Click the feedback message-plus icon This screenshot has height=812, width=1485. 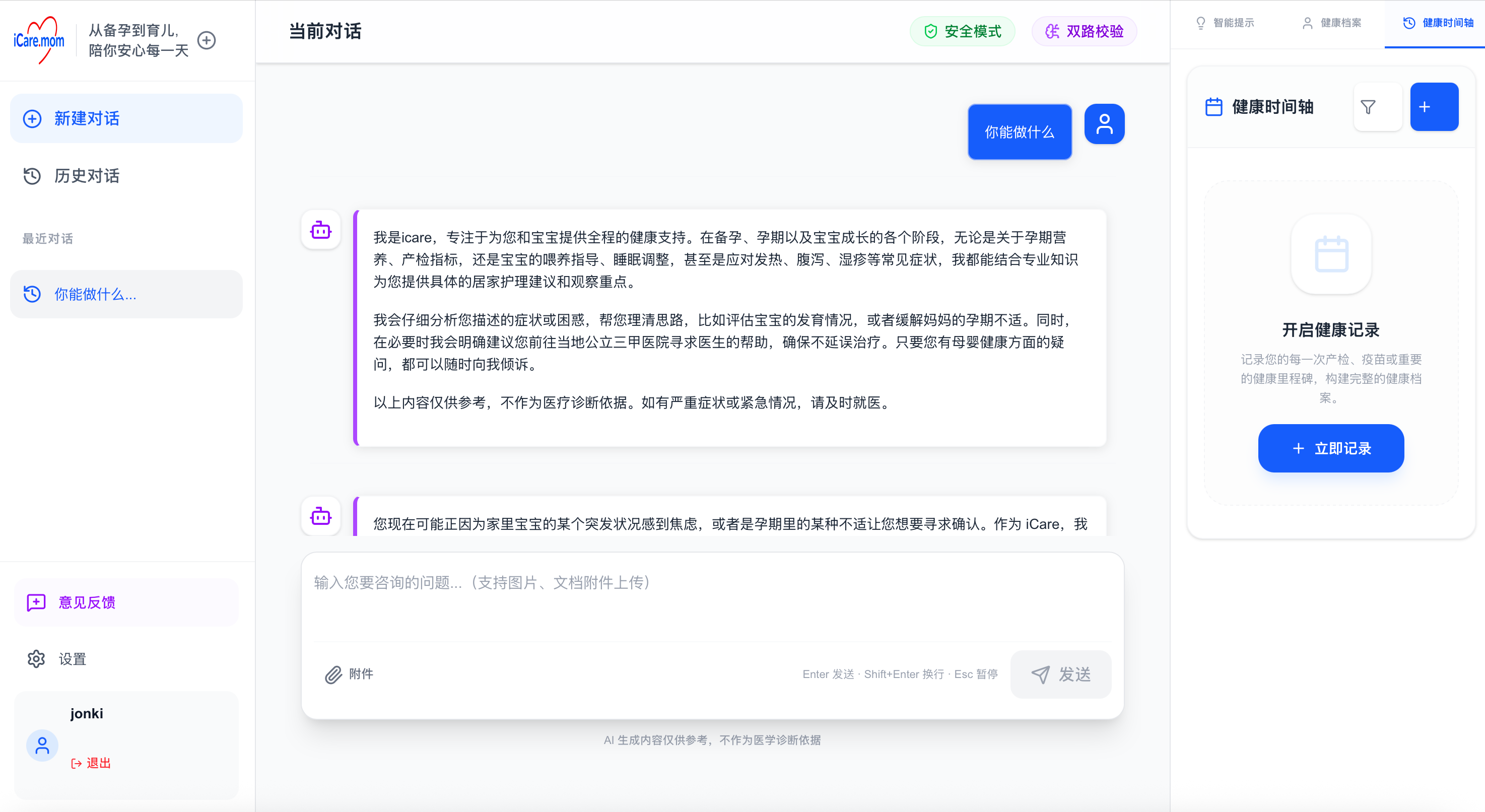(x=36, y=602)
